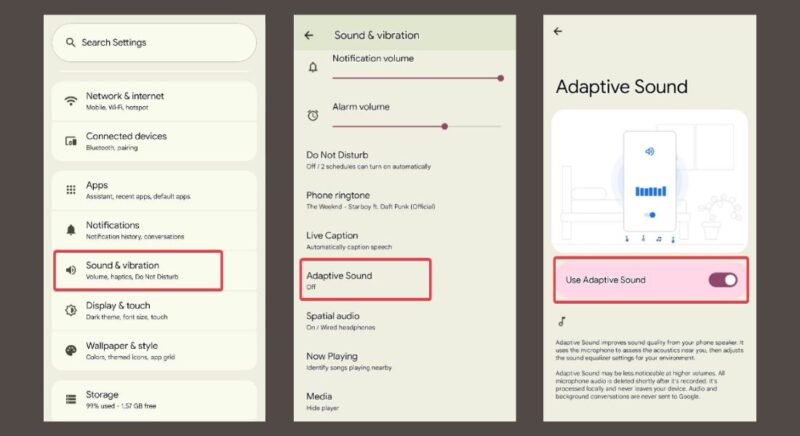Adjust the Alarm volume slider
This screenshot has height=436, width=800.
(x=416, y=126)
